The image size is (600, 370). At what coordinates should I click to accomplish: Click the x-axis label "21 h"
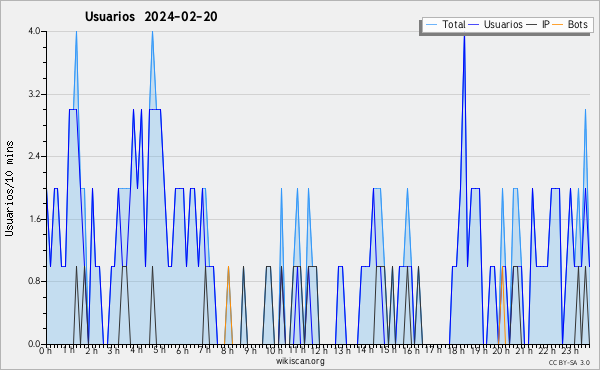[x=524, y=351]
